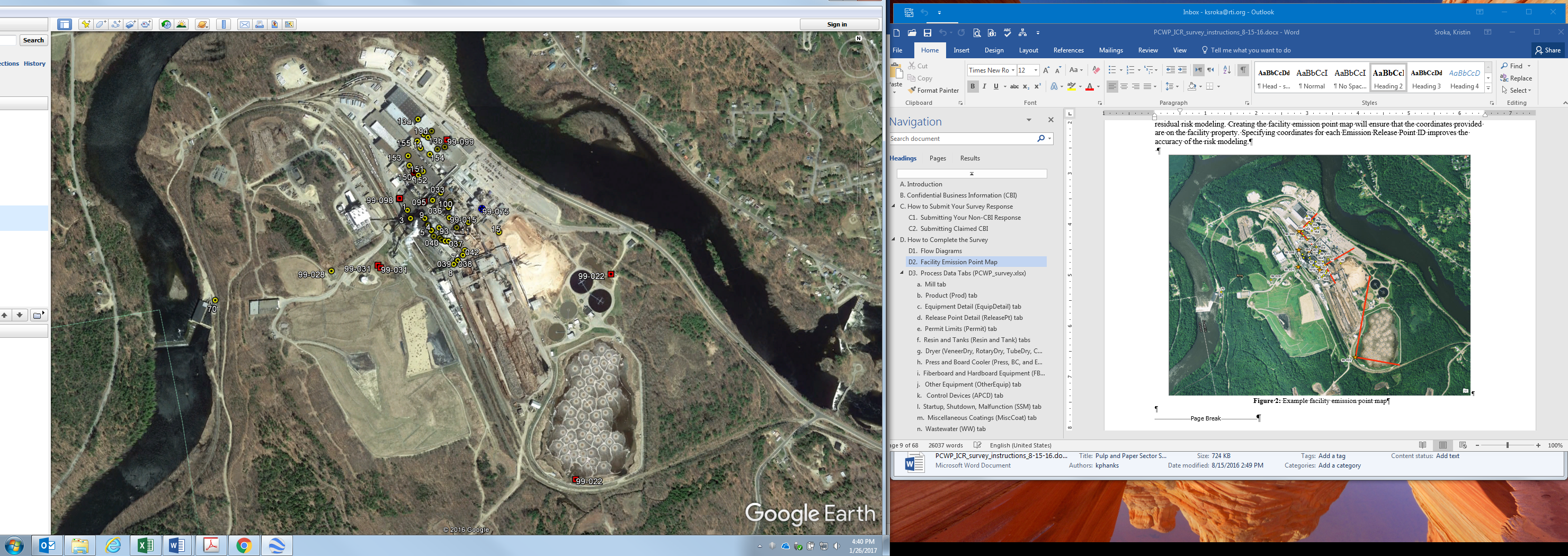Viewport: 1568px width, 556px height.
Task: Open the References ribbon tab
Action: click(1068, 50)
